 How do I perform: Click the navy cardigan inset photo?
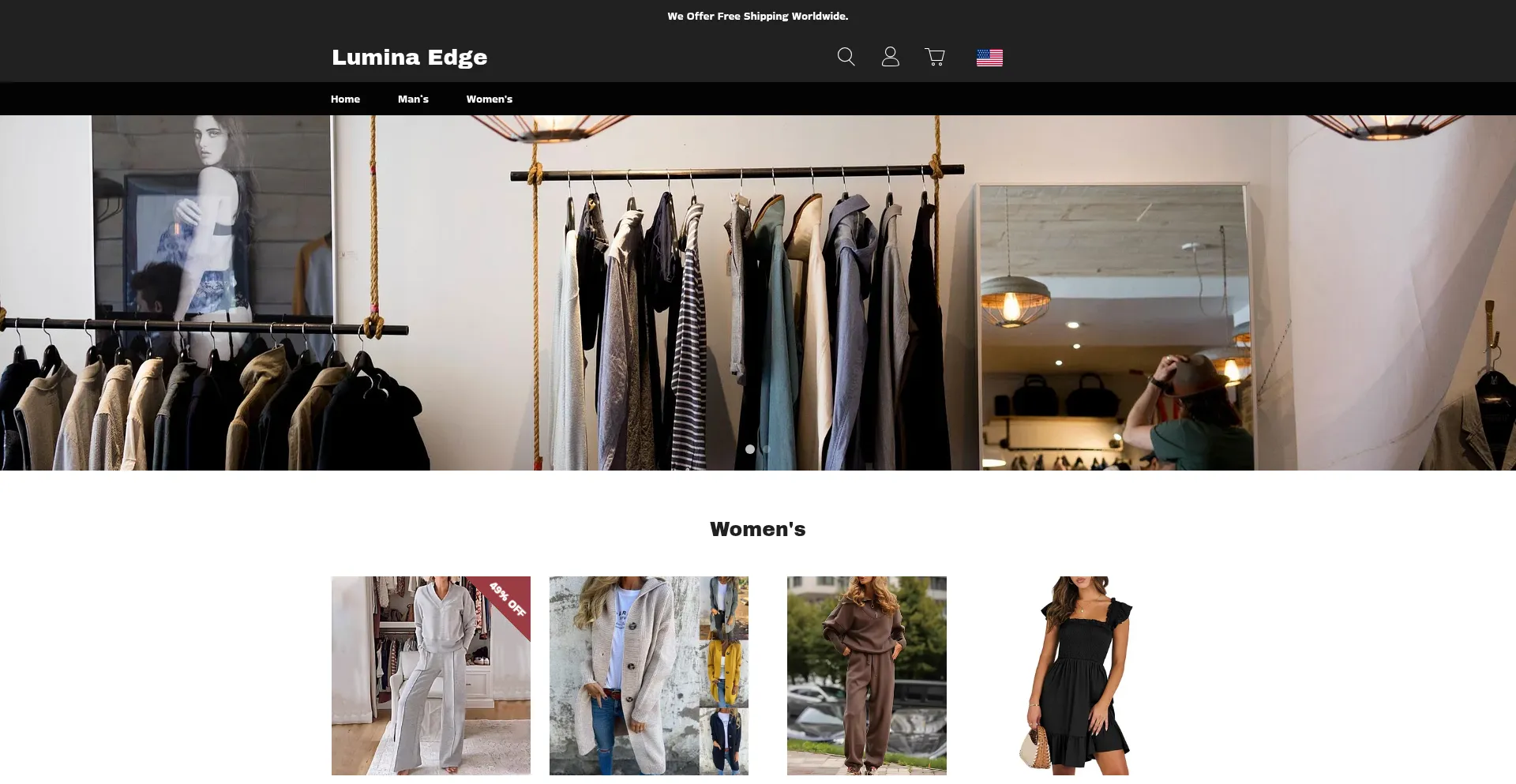(x=723, y=741)
